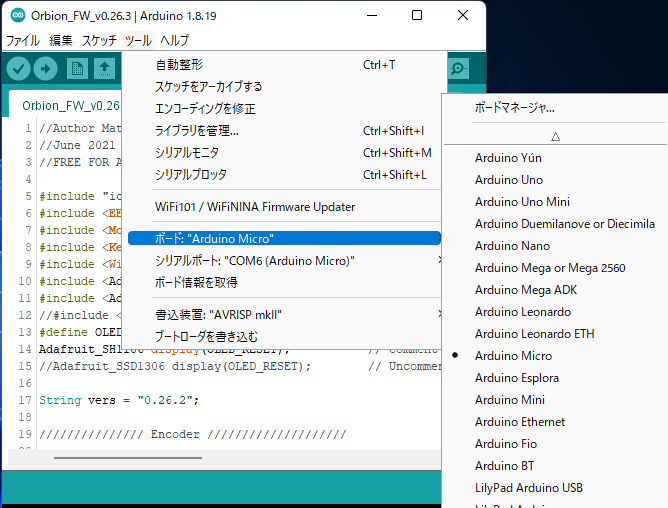Open the スケッチ menu
This screenshot has width=668, height=508.
tap(99, 40)
